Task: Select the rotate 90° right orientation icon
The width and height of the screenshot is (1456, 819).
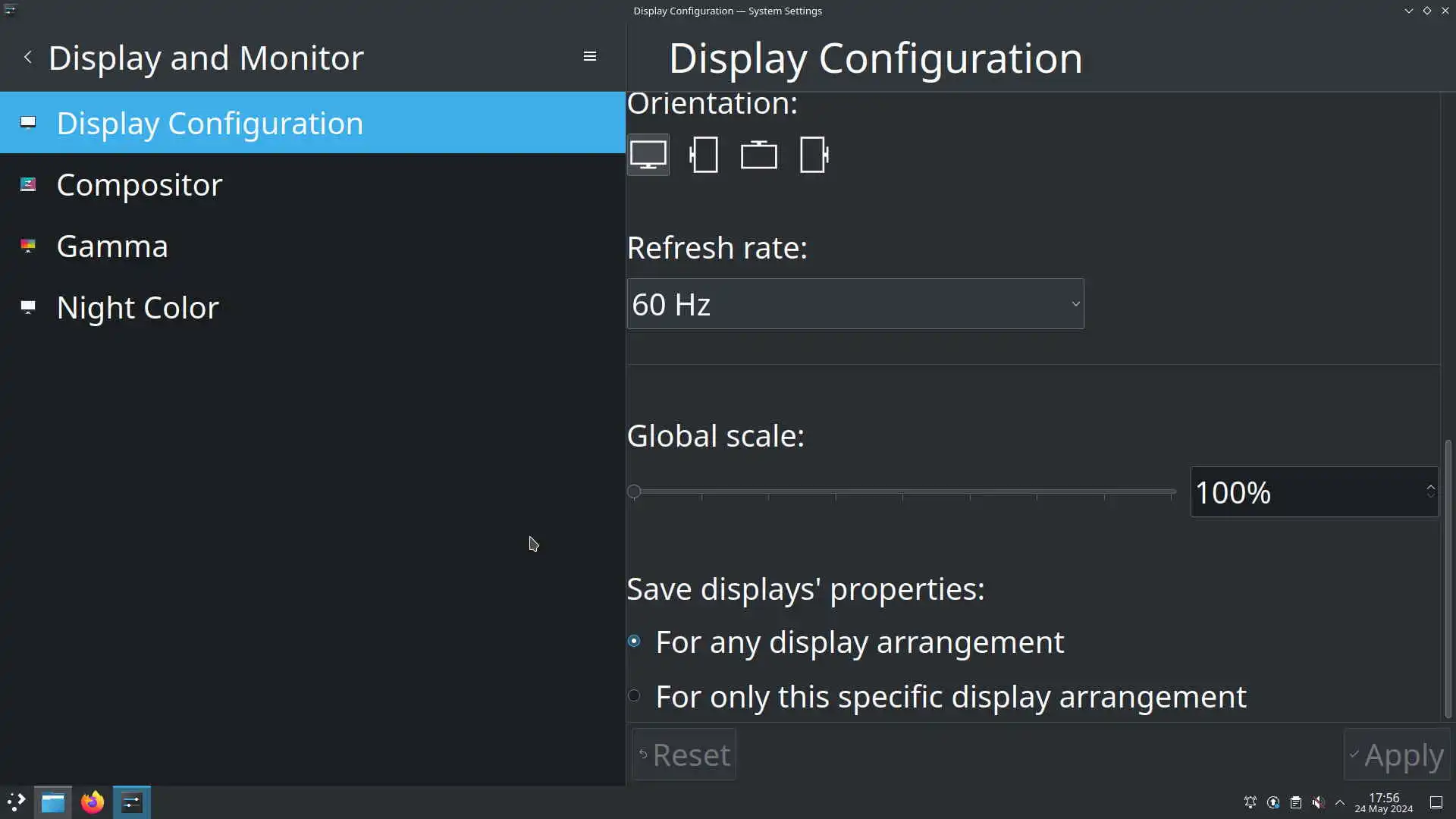Action: (814, 155)
